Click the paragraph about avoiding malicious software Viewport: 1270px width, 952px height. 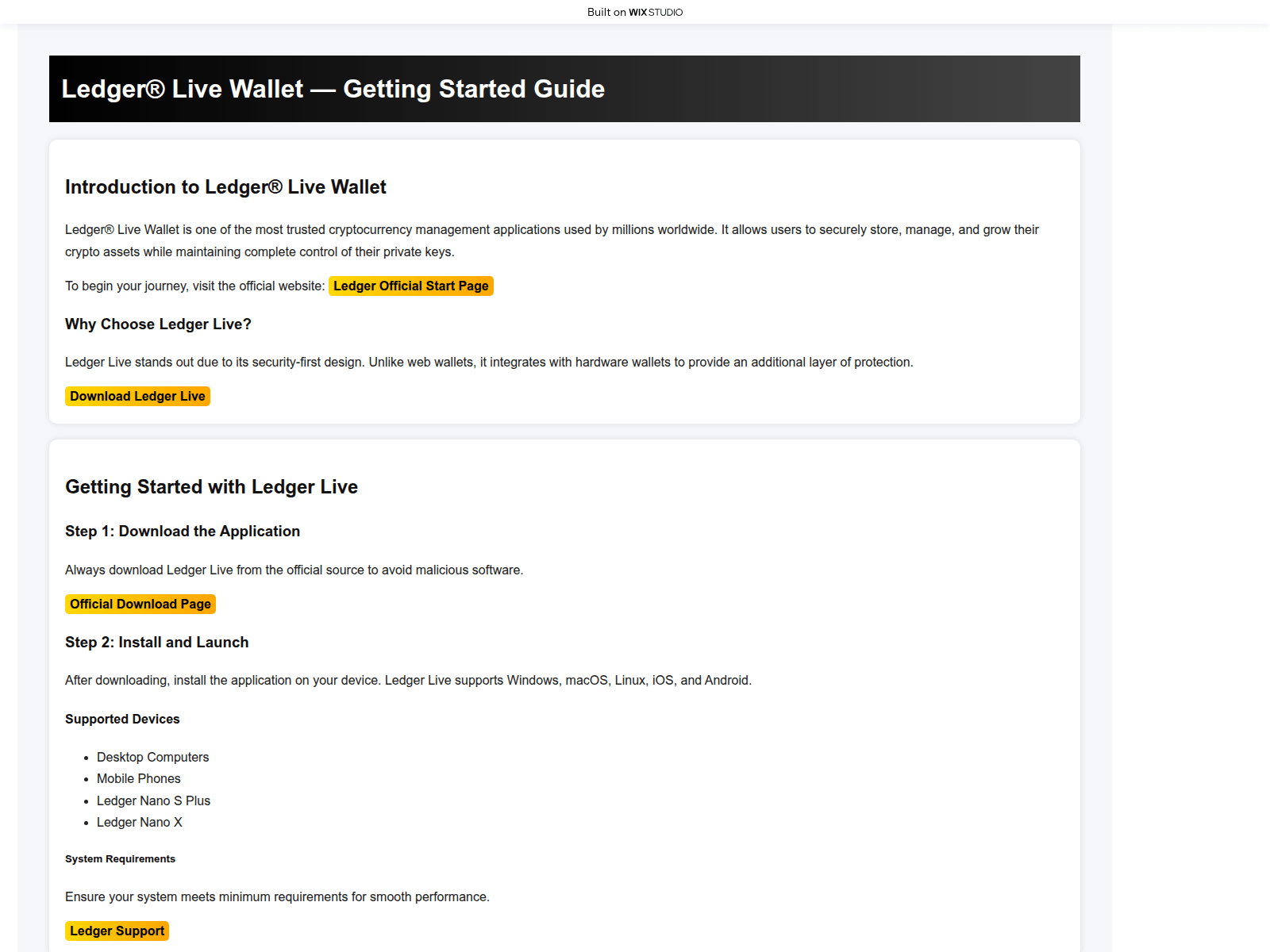(x=294, y=570)
